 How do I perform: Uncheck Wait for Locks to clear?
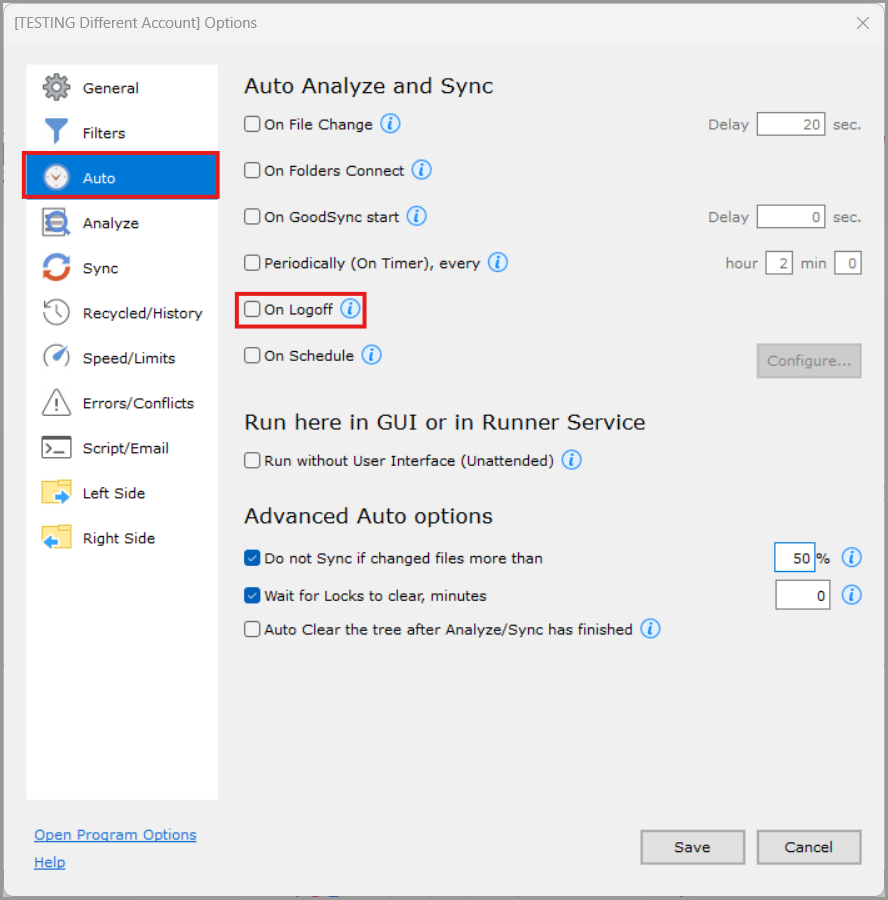(x=252, y=595)
